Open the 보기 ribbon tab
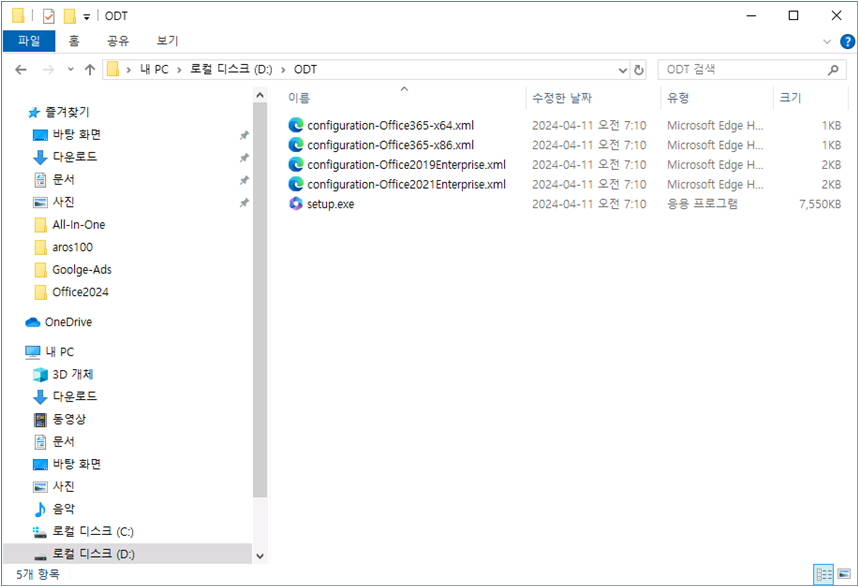This screenshot has height=587, width=859. [x=167, y=41]
